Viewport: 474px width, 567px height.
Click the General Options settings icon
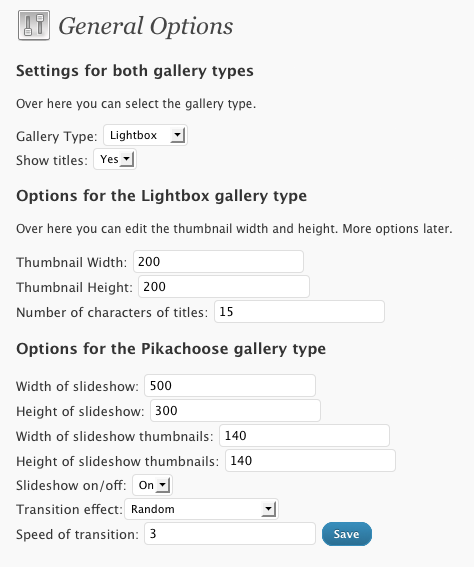34,25
